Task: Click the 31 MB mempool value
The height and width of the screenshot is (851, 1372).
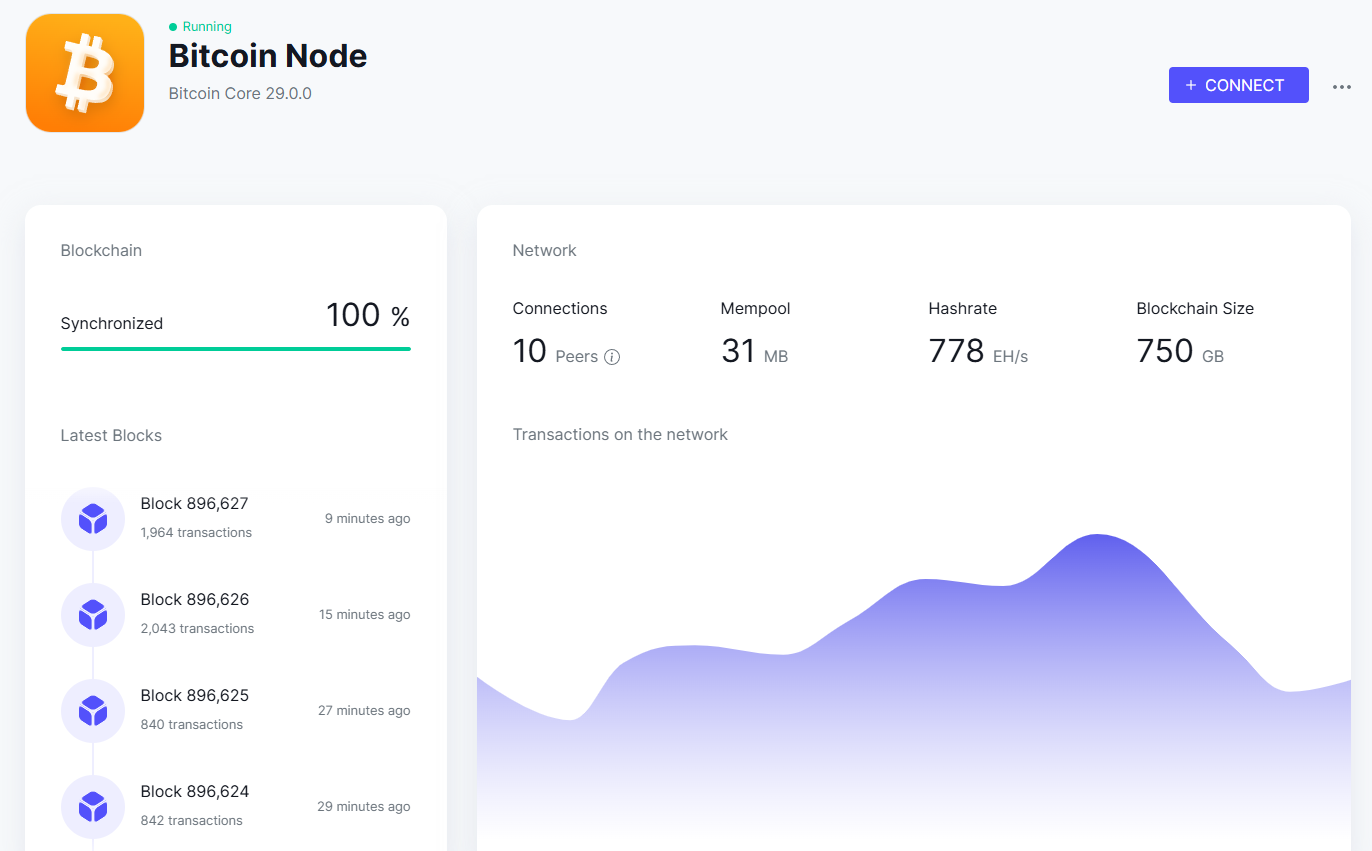Action: pos(738,351)
